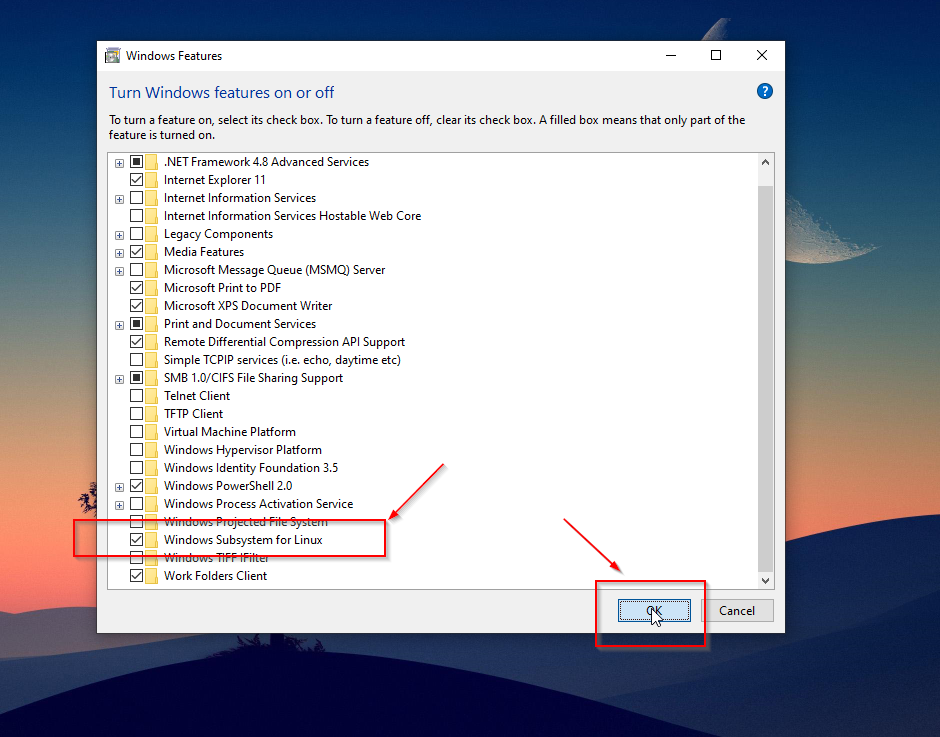Check Internet Information Services Hostable Web Core

(x=136, y=216)
